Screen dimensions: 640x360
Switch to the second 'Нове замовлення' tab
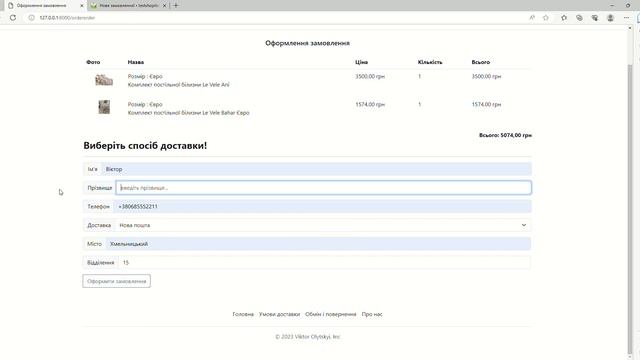(127, 6)
